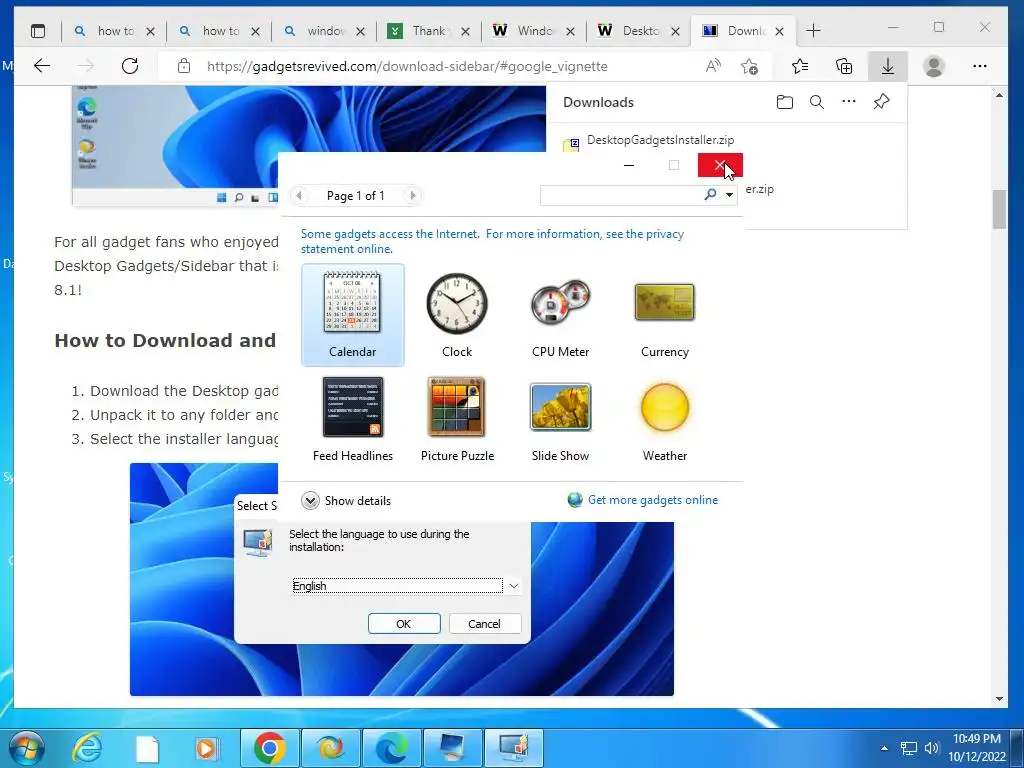Pin the Downloads panel
Screen dimensions: 1024x768
pyautogui.click(x=881, y=101)
